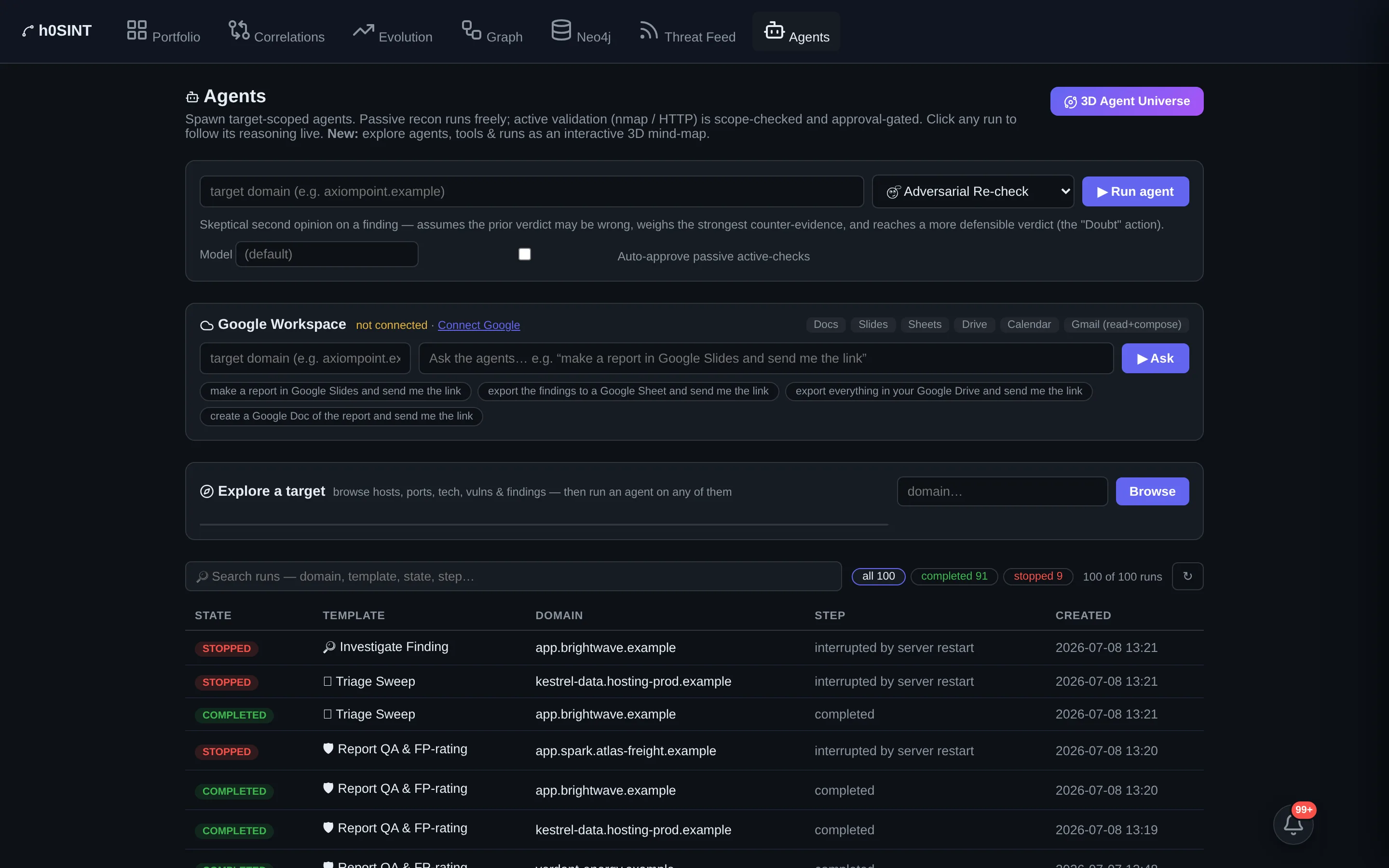Click the Run agent button

pos(1135,192)
